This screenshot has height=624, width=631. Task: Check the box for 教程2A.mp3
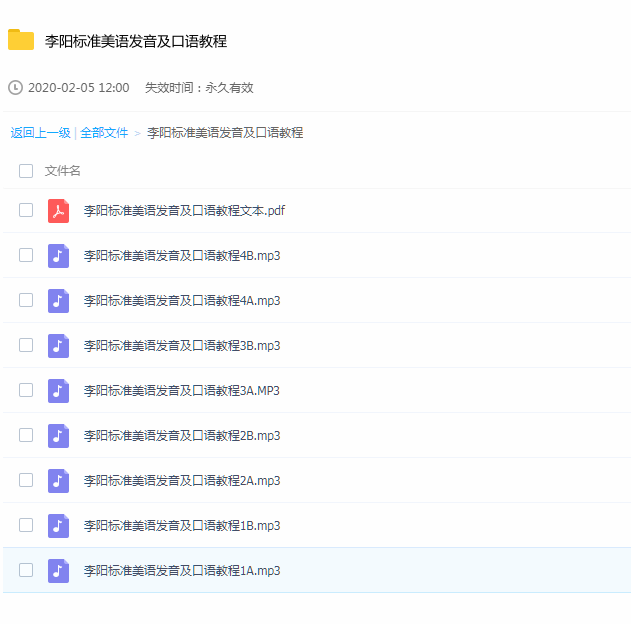tap(26, 480)
